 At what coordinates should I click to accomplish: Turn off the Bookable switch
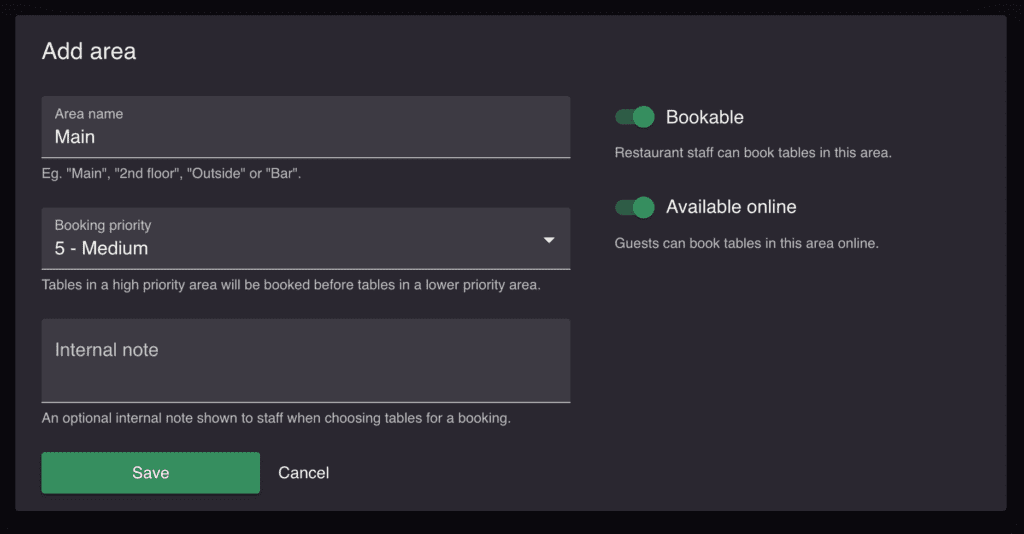pos(635,117)
